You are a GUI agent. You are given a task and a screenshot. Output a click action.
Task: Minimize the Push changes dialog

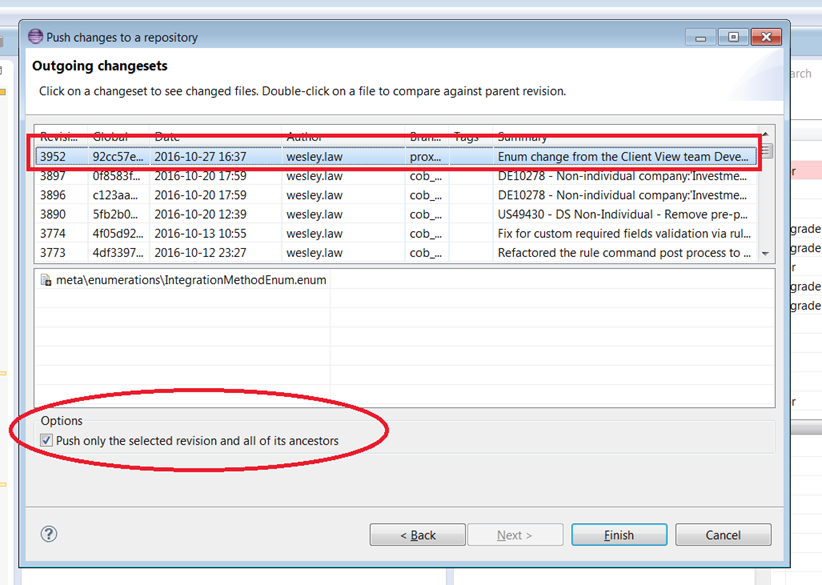702,37
